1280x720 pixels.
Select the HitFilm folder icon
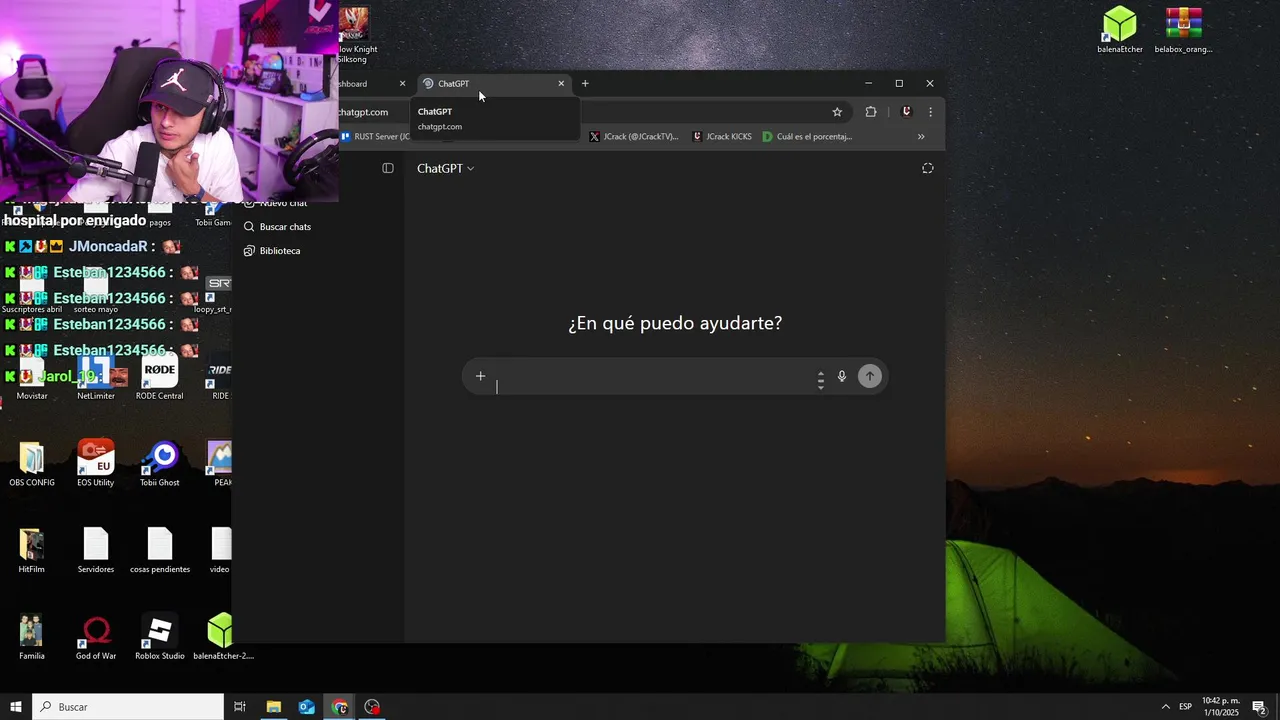tap(32, 551)
